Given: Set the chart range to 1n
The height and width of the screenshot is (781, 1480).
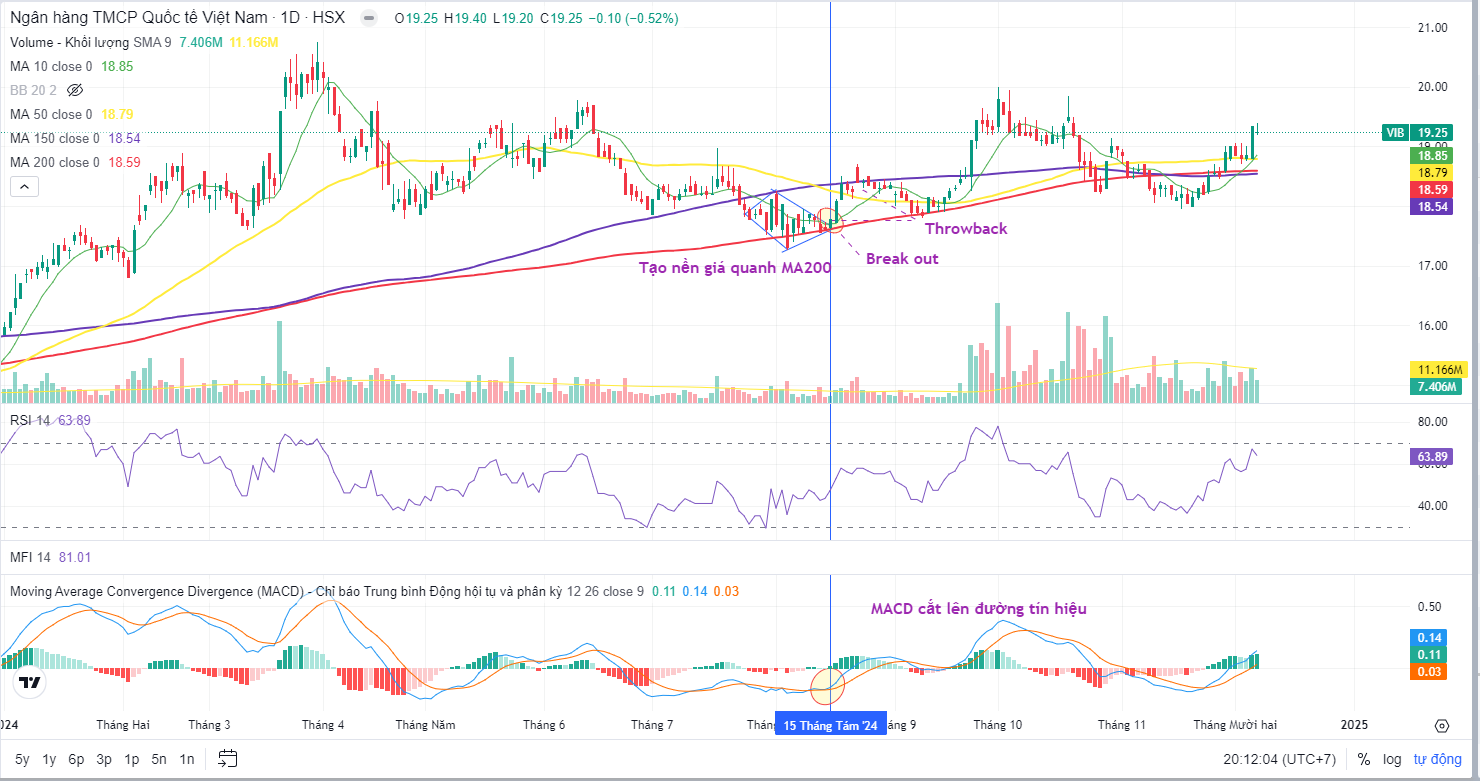Looking at the screenshot, I should 187,759.
